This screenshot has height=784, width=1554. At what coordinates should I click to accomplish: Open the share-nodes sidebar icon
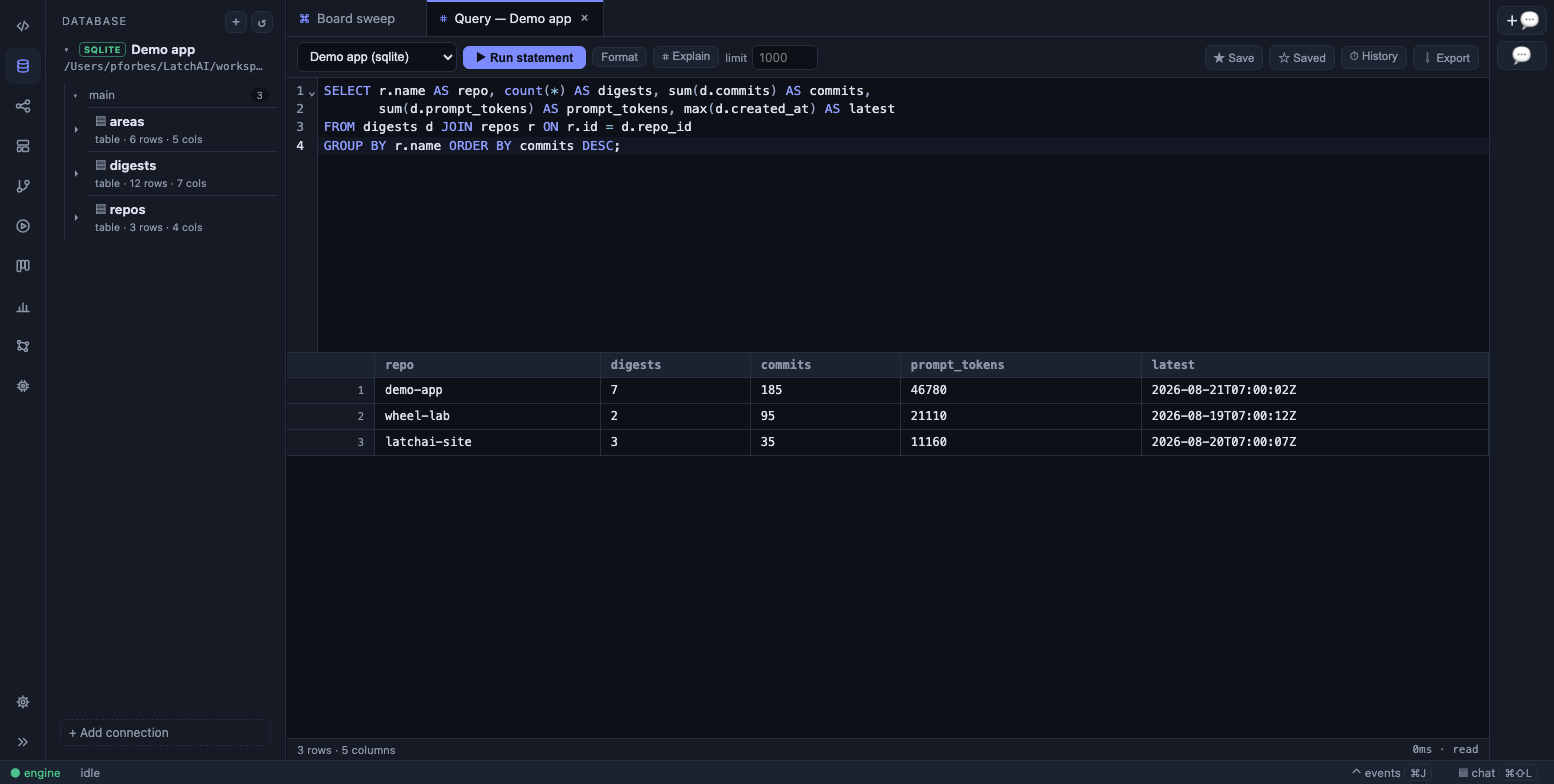pos(23,106)
